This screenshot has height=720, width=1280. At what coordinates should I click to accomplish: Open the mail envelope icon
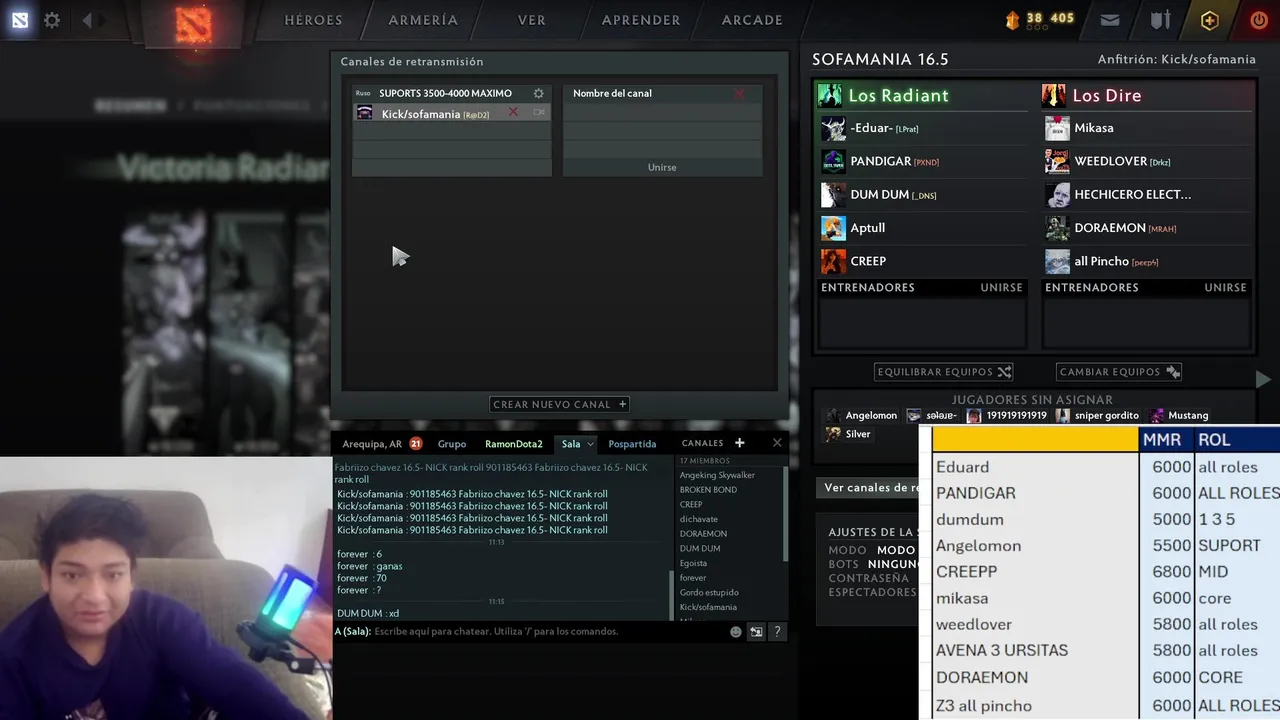pyautogui.click(x=1110, y=20)
